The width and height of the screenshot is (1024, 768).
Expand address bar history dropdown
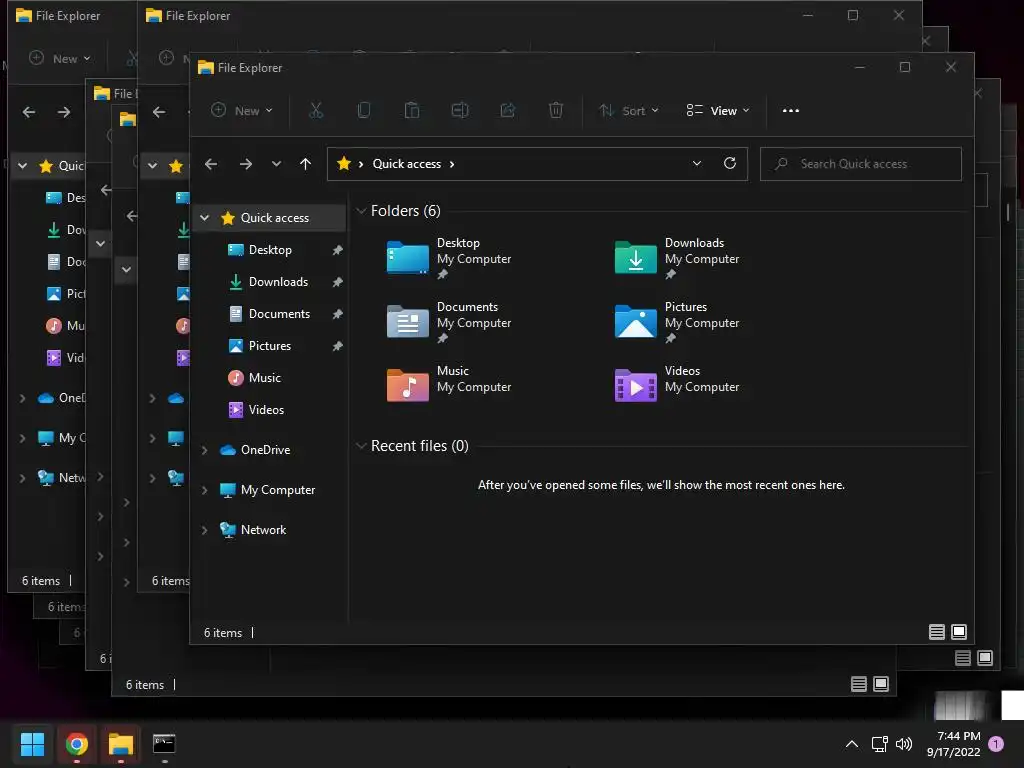[x=697, y=163]
